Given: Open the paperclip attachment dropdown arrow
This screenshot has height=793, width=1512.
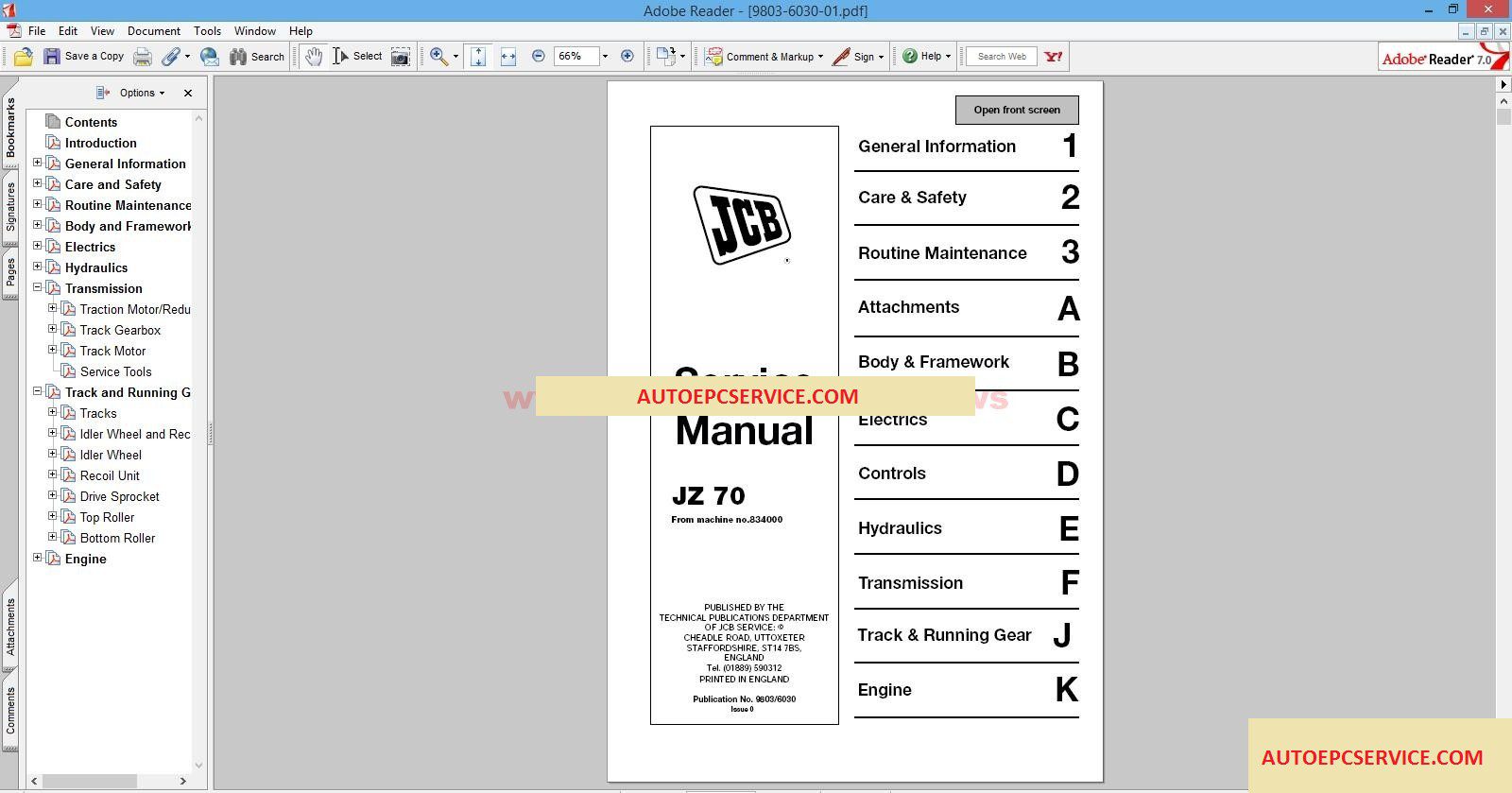Looking at the screenshot, I should (187, 57).
